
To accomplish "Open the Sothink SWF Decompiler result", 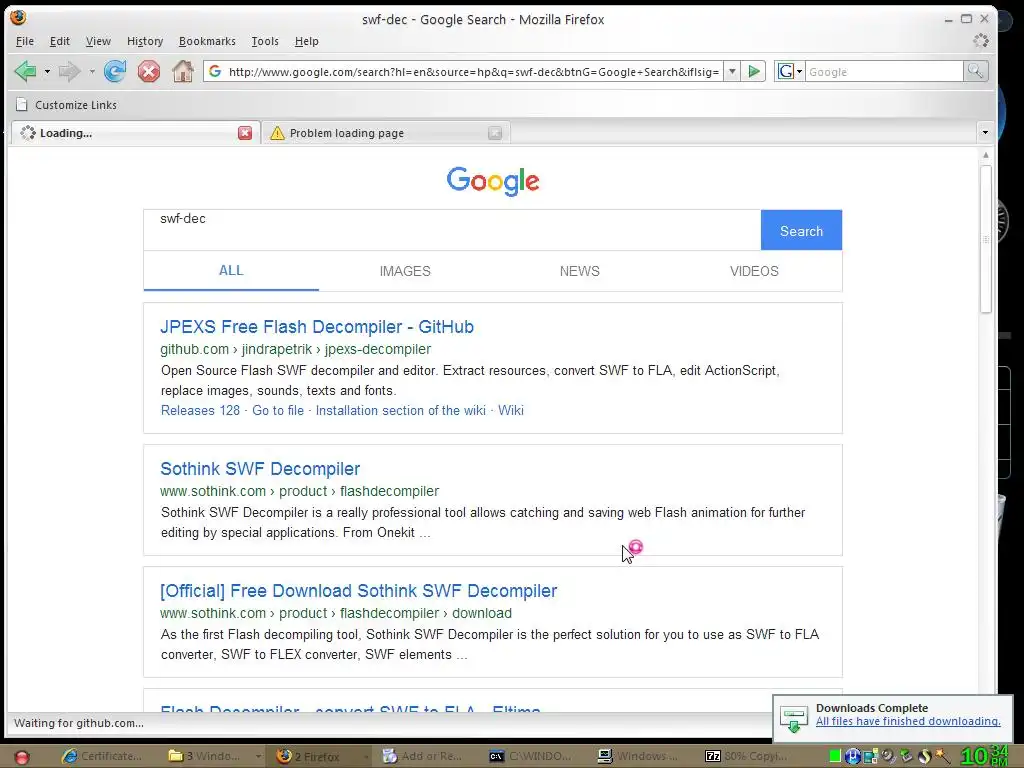I will point(260,468).
